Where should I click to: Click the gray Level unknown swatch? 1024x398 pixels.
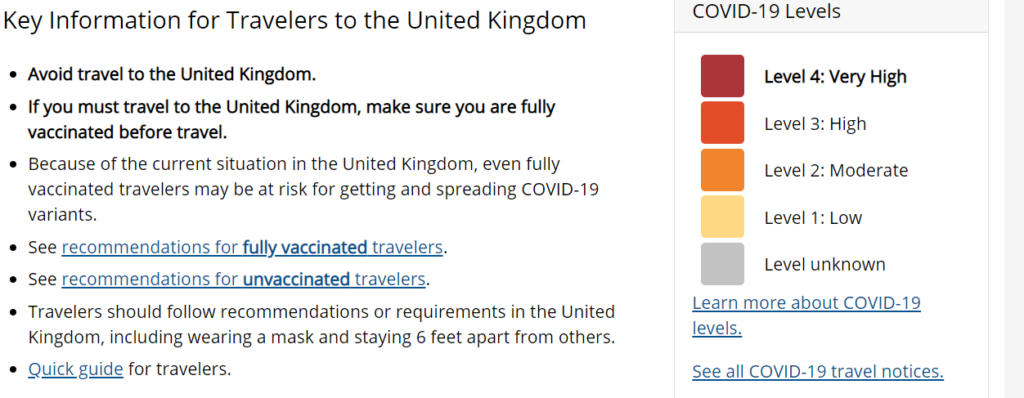(x=722, y=264)
